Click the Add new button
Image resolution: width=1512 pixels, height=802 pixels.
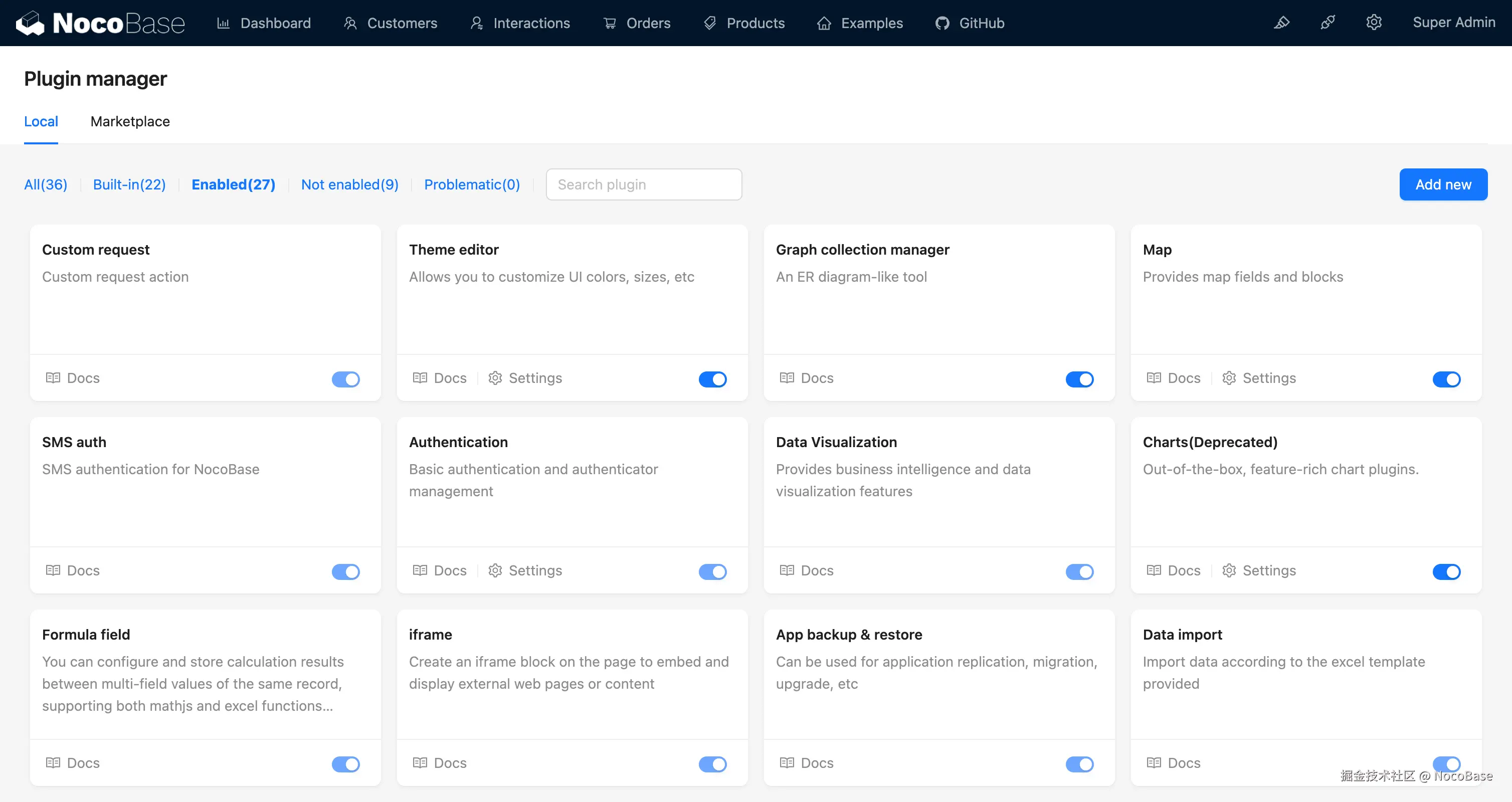click(1443, 185)
